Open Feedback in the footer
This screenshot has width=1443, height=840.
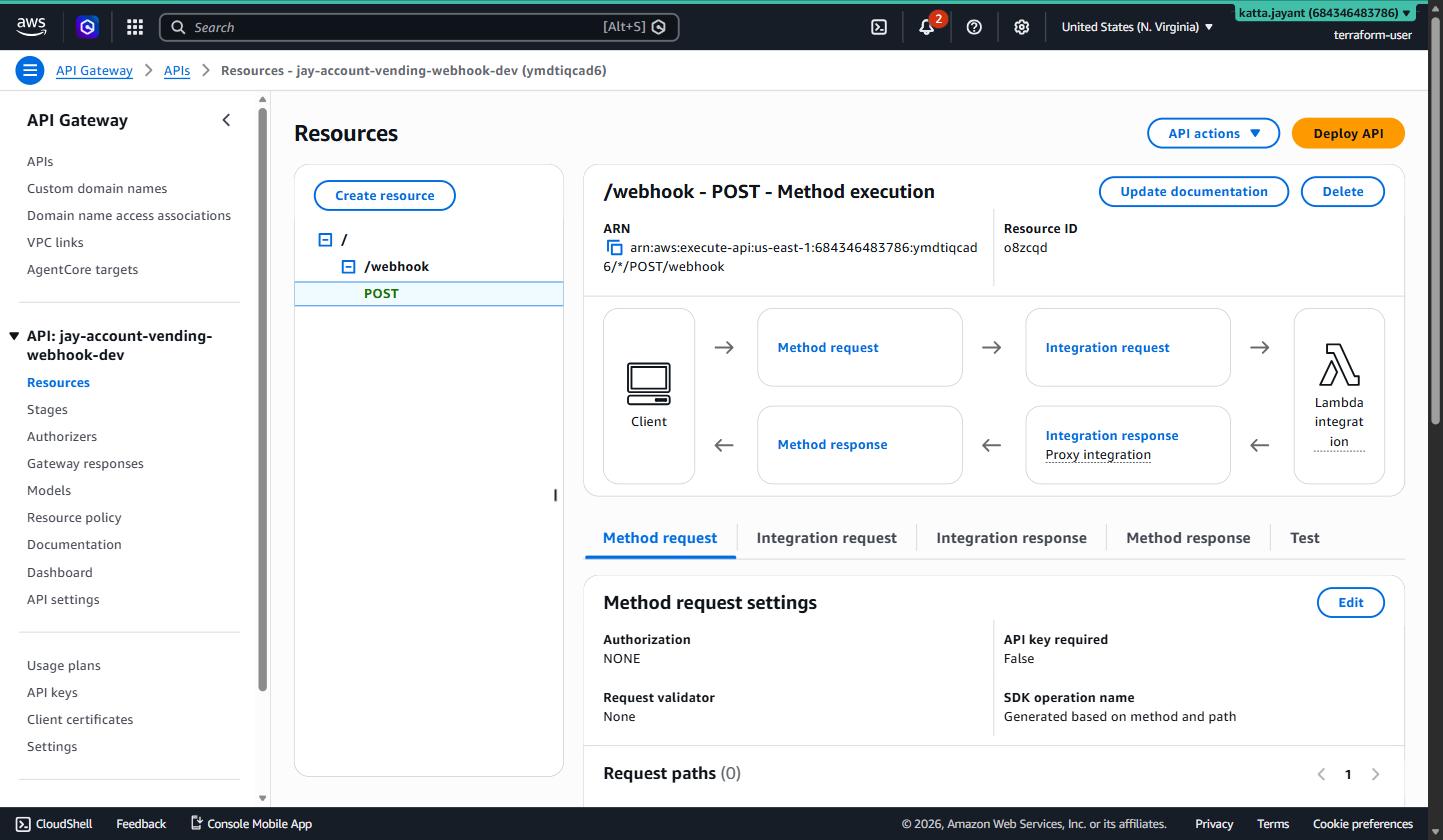[x=141, y=824]
